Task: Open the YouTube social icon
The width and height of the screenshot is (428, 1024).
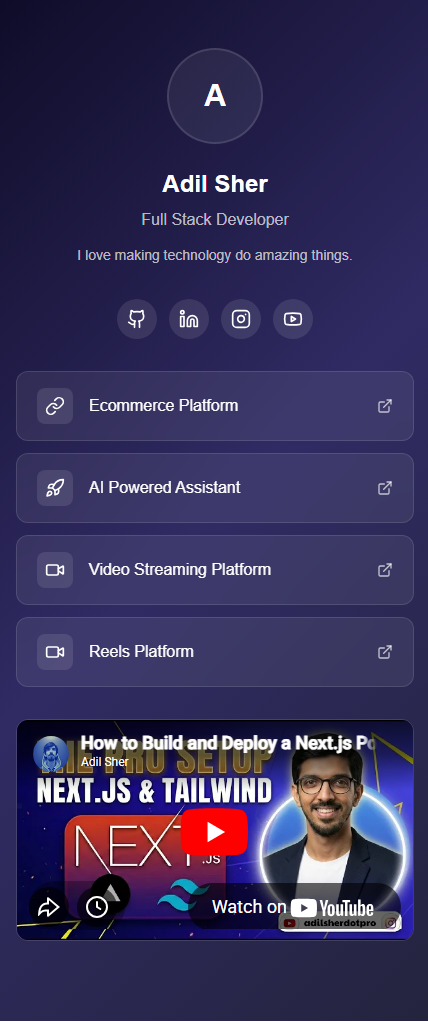Action: pyautogui.click(x=293, y=319)
